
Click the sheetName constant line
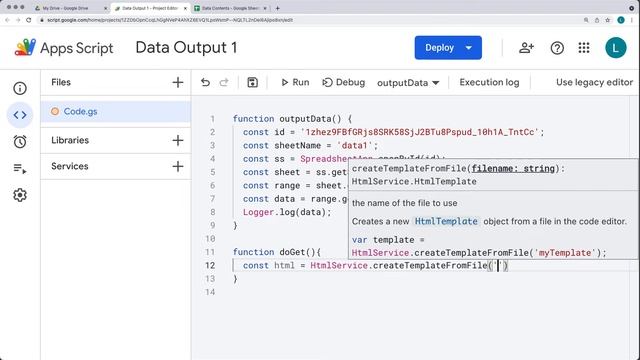point(310,146)
